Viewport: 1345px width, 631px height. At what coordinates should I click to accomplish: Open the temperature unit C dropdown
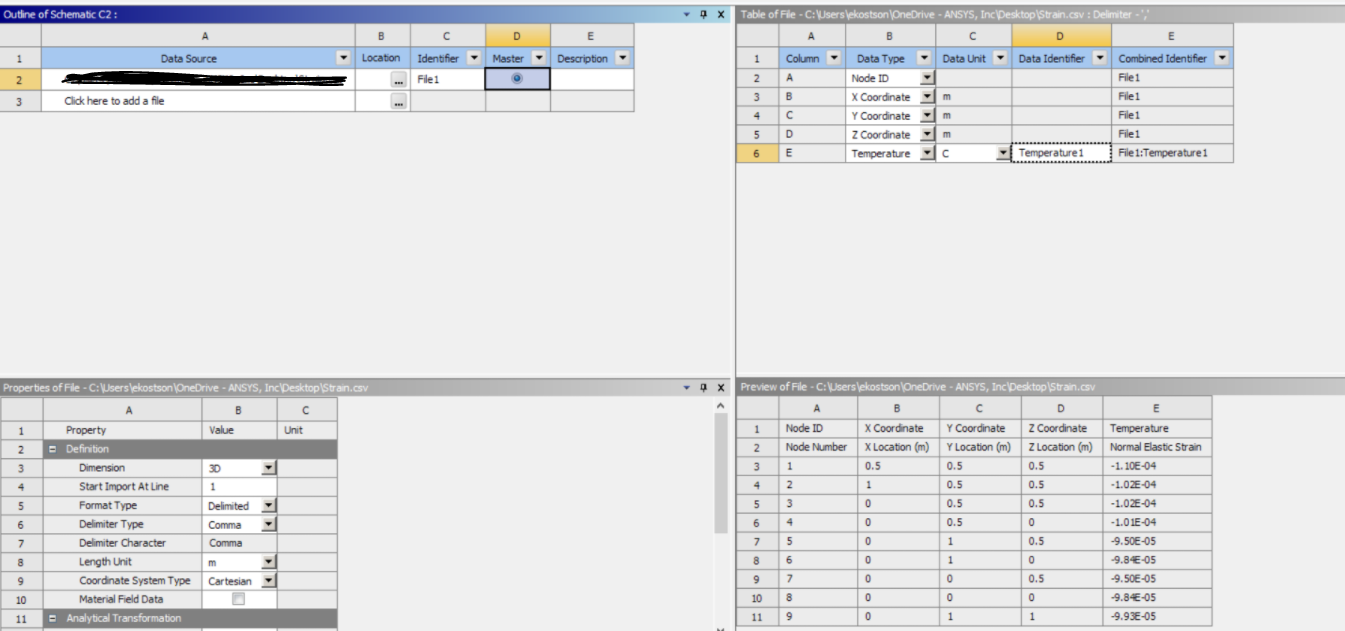(x=1002, y=154)
